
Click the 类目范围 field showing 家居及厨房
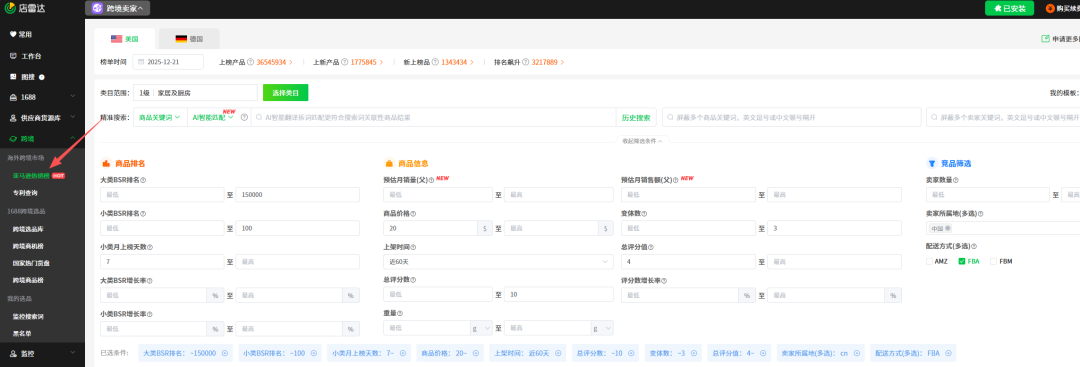(196, 92)
